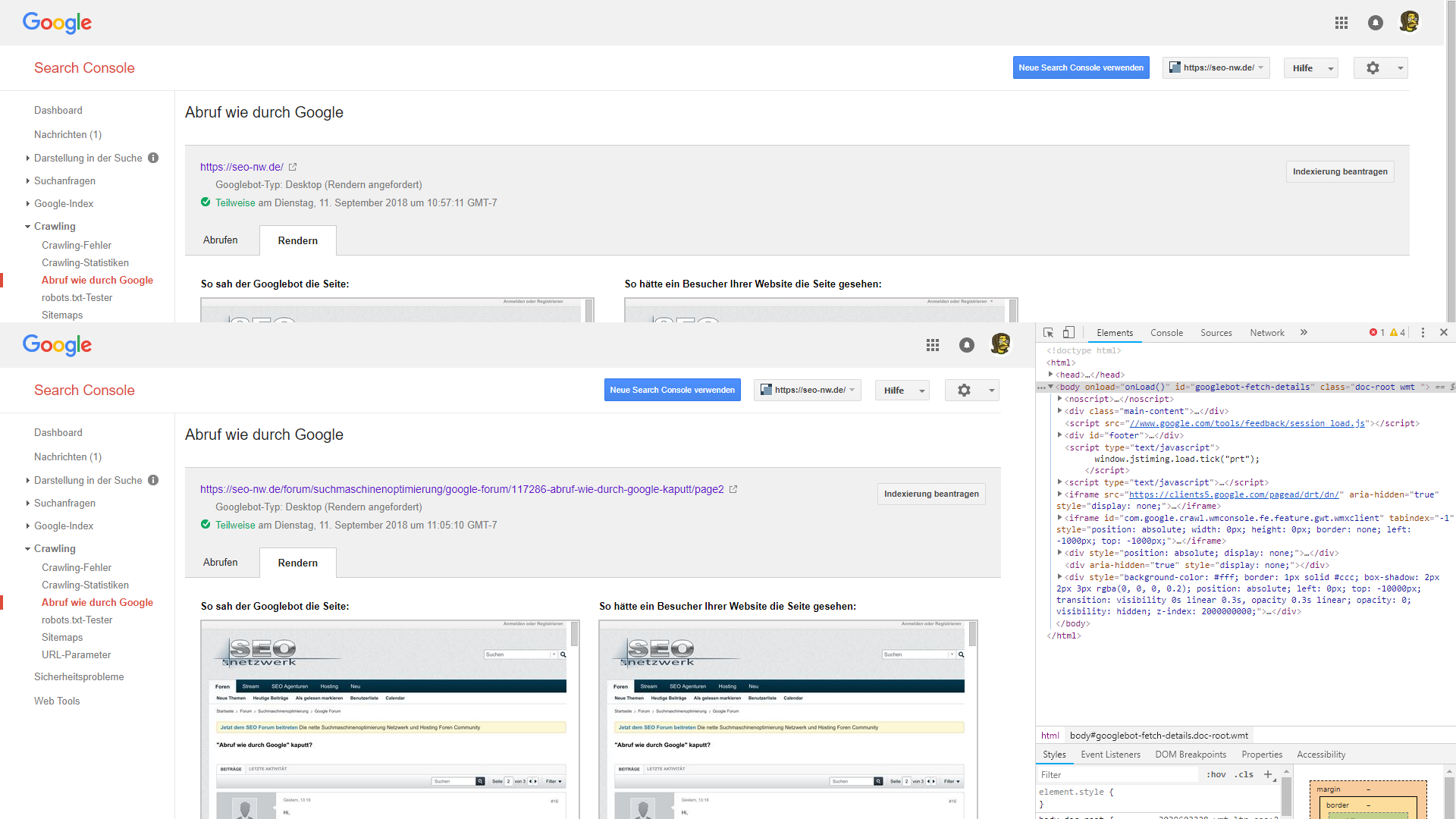Screen dimensions: 1456x819
Task: Click Google logo in lower Search Console window
Action: [x=57, y=345]
